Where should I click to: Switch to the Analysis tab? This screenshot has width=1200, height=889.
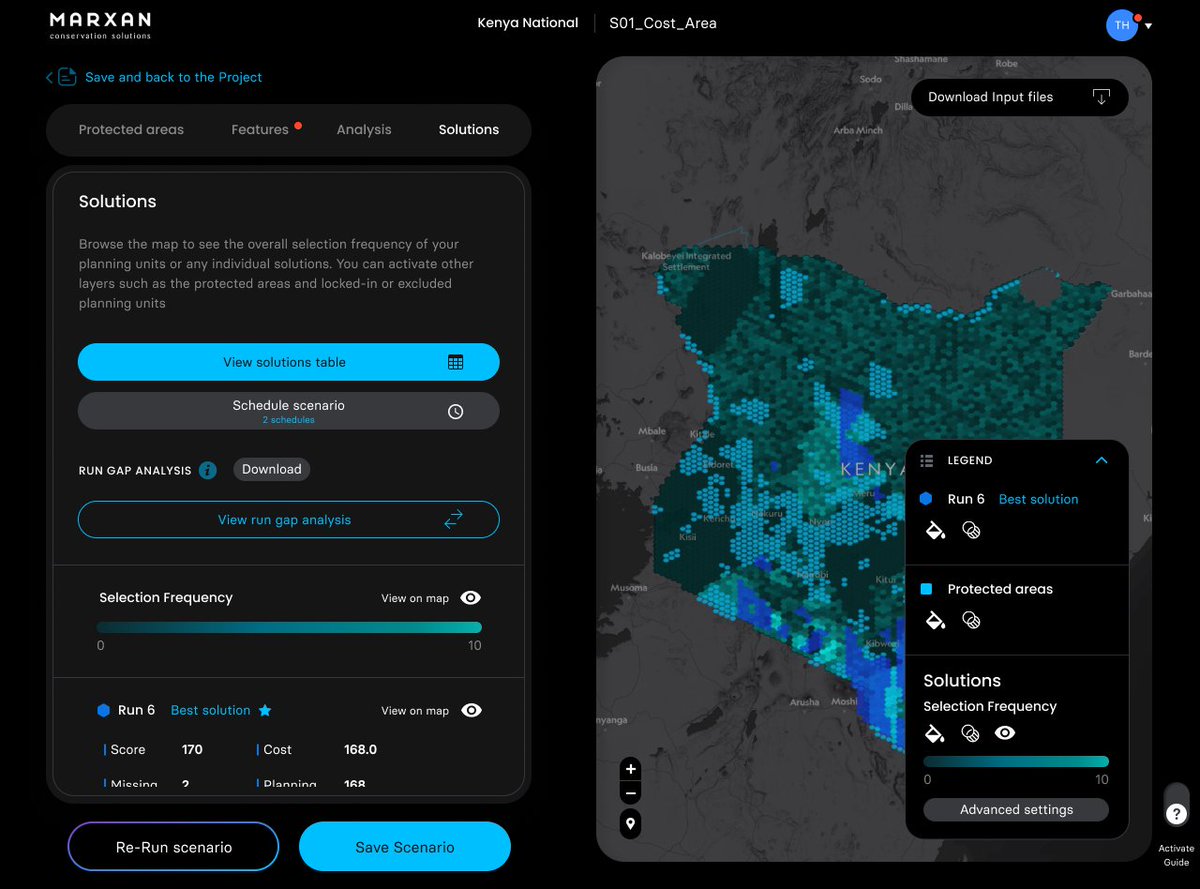tap(364, 129)
